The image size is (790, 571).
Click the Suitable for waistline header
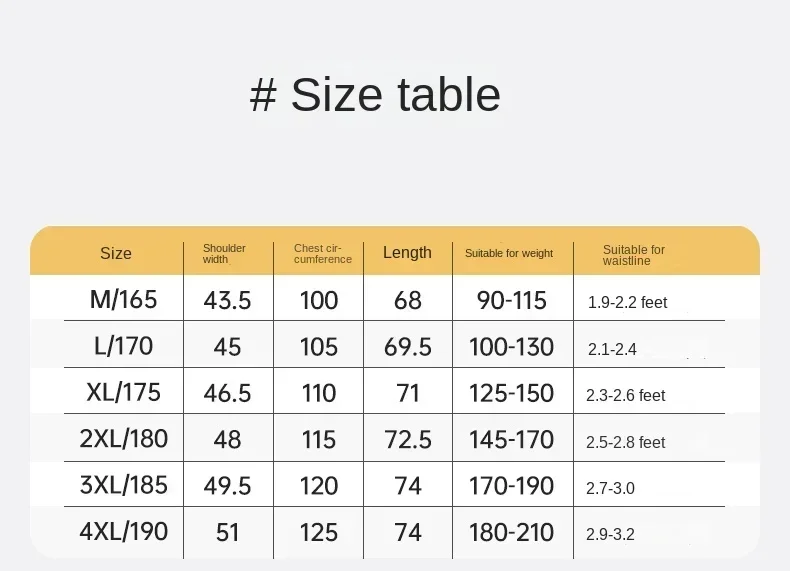coord(633,255)
